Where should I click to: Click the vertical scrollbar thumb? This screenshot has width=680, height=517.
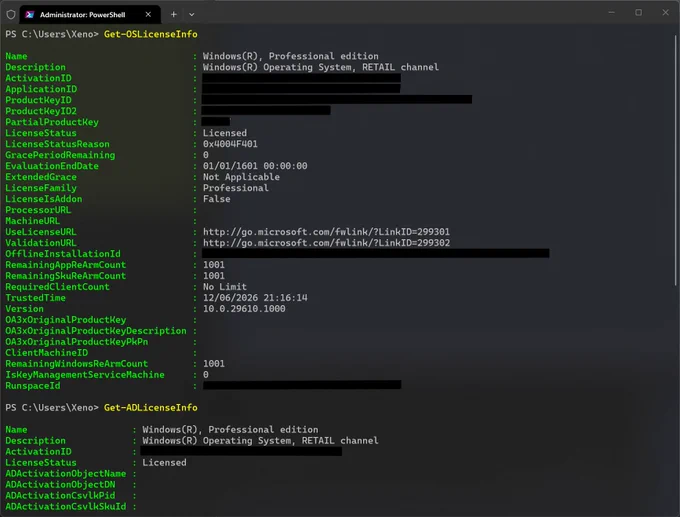click(676, 160)
